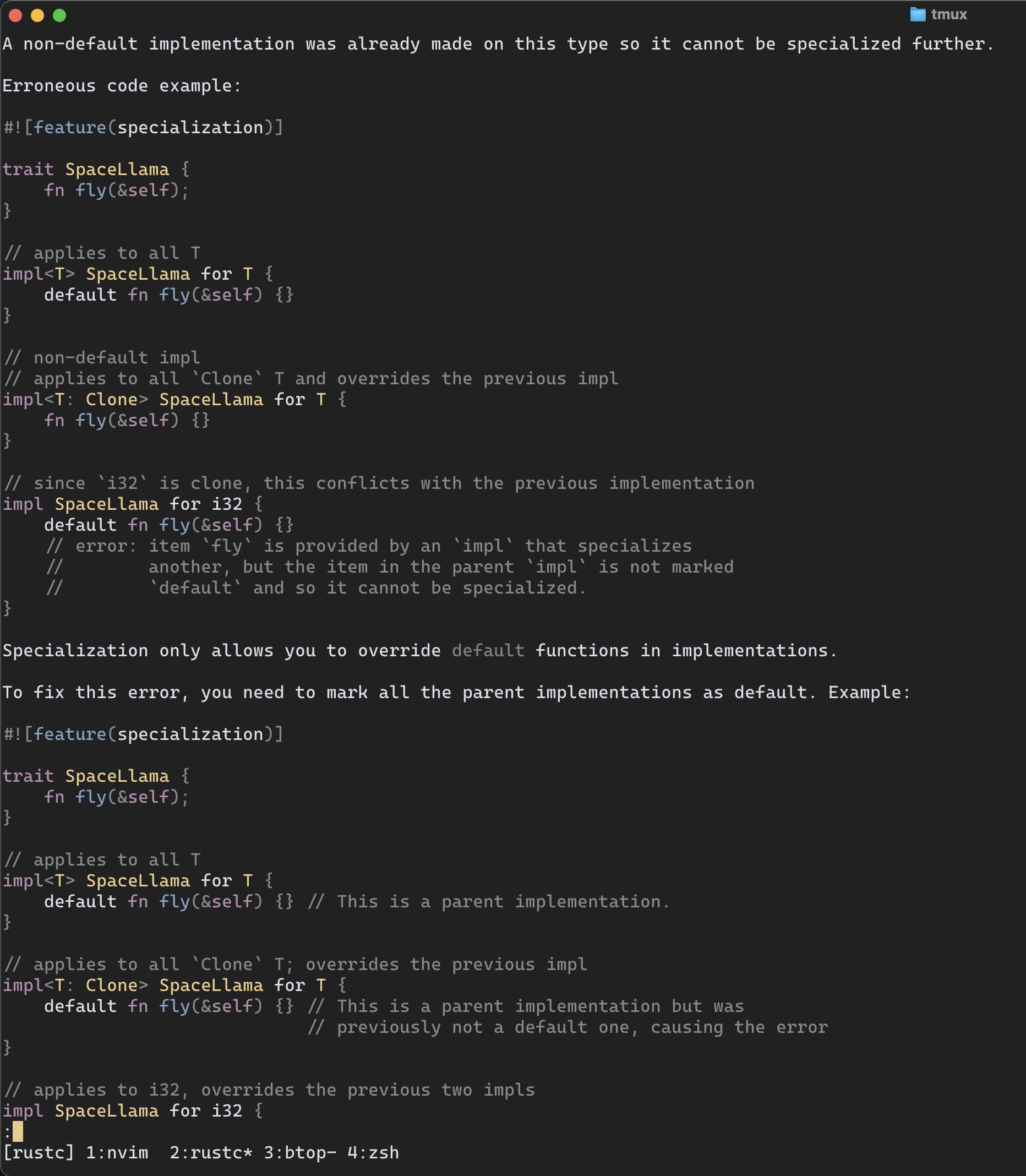Click the yellow minimize window button
This screenshot has height=1176, width=1026.
pyautogui.click(x=37, y=15)
